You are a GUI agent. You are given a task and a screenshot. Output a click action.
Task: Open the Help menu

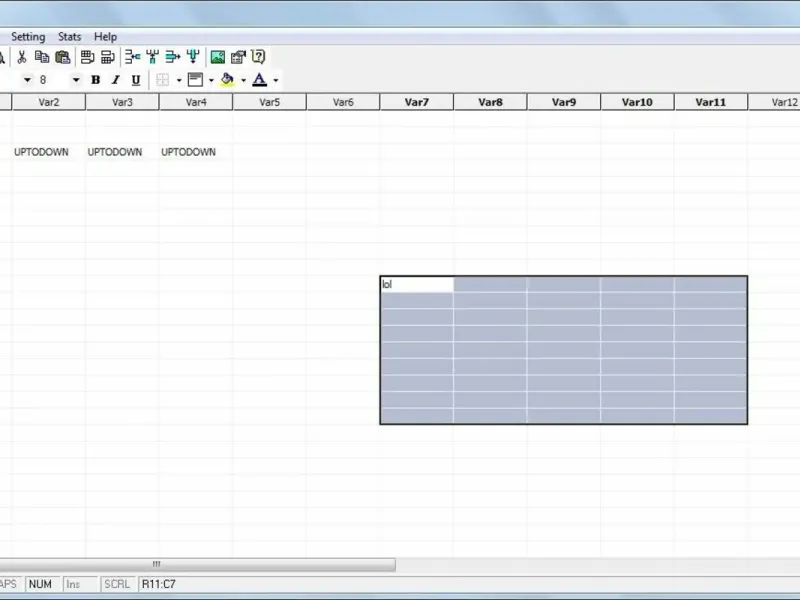click(x=106, y=37)
